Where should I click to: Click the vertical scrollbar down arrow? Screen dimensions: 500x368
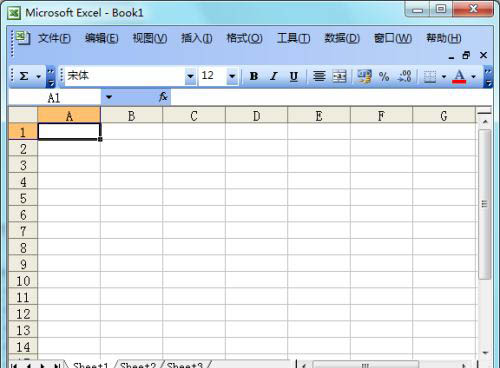click(485, 353)
